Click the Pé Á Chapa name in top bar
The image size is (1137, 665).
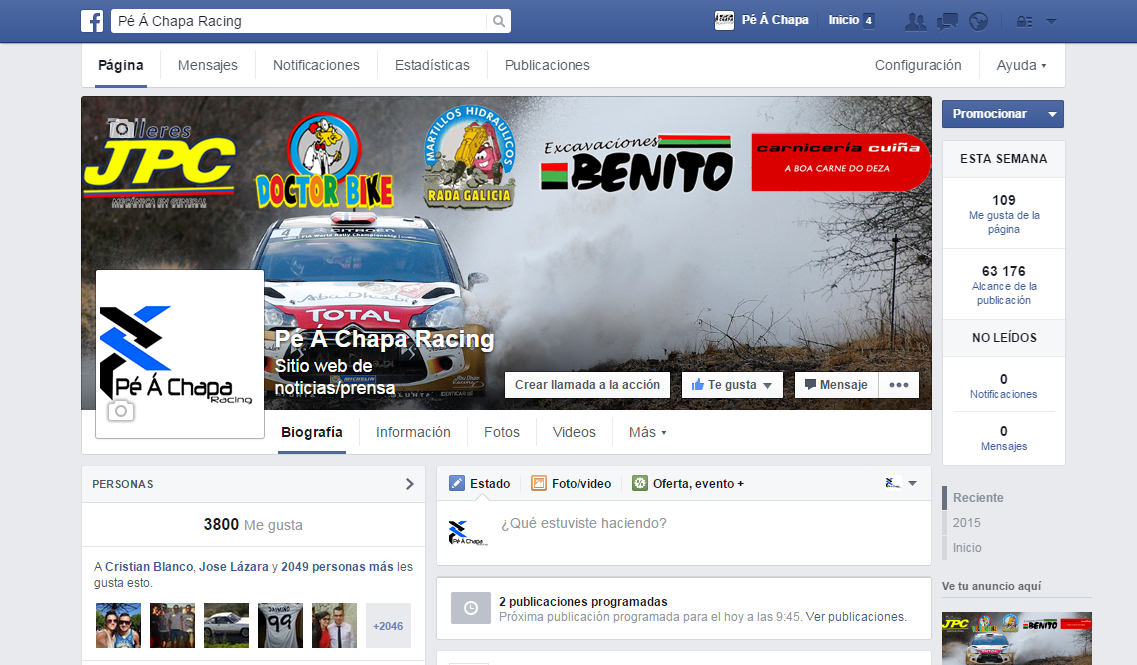775,20
